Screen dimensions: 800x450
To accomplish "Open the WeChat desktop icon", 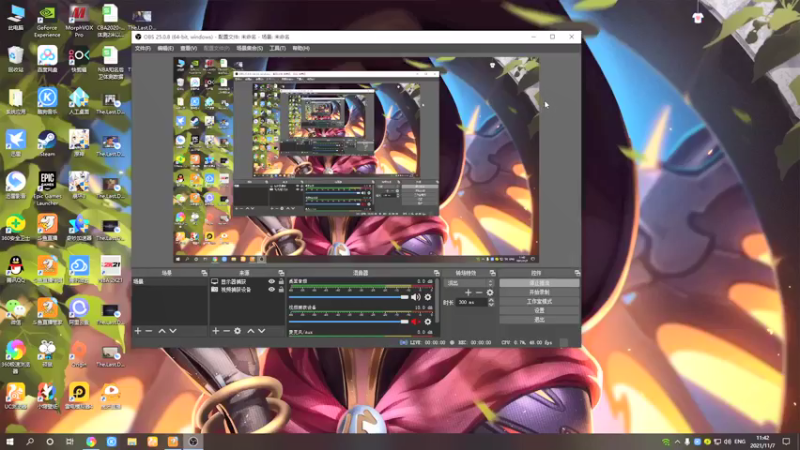I will click(x=15, y=312).
